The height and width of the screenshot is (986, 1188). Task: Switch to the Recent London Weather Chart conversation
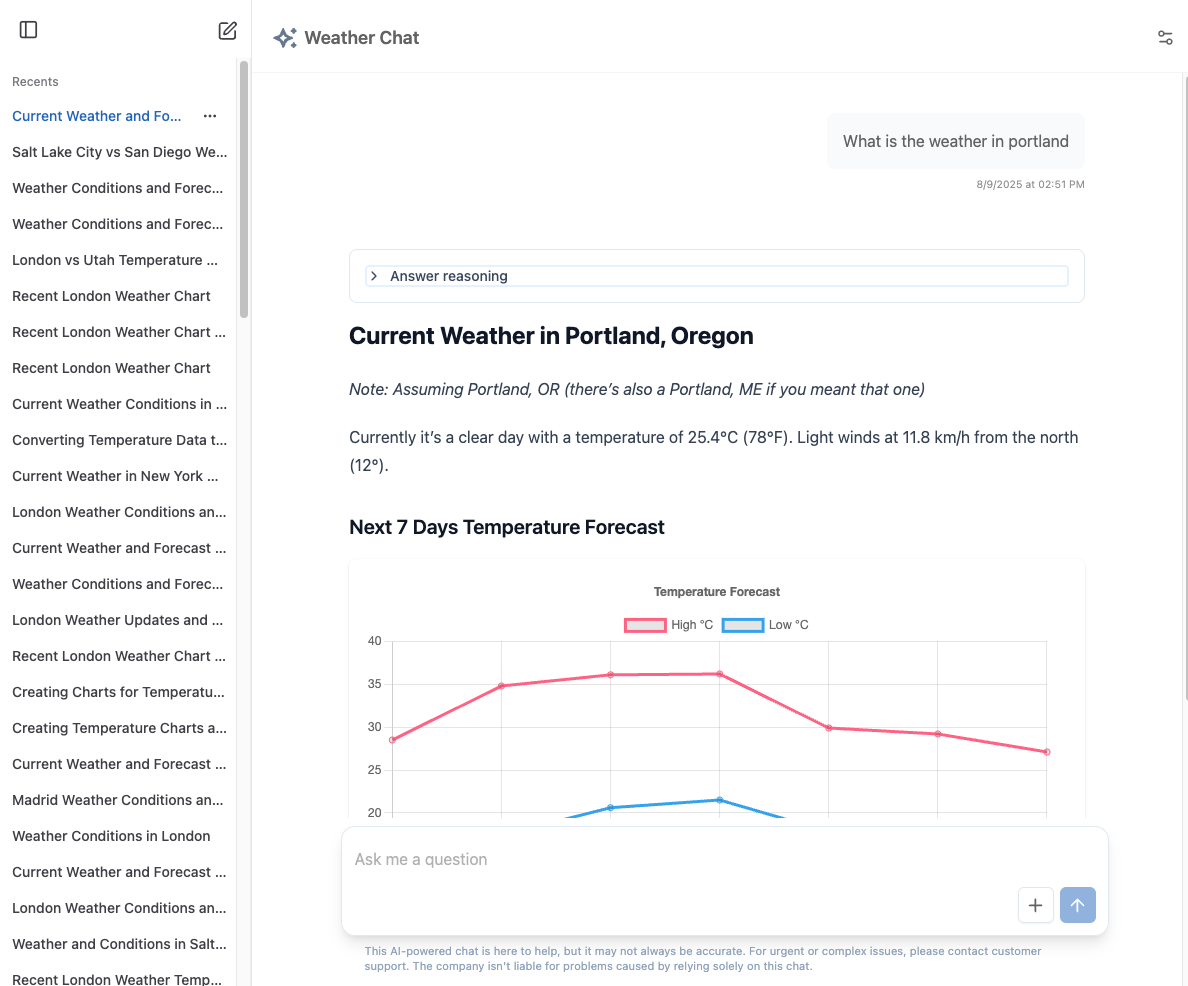click(x=111, y=296)
